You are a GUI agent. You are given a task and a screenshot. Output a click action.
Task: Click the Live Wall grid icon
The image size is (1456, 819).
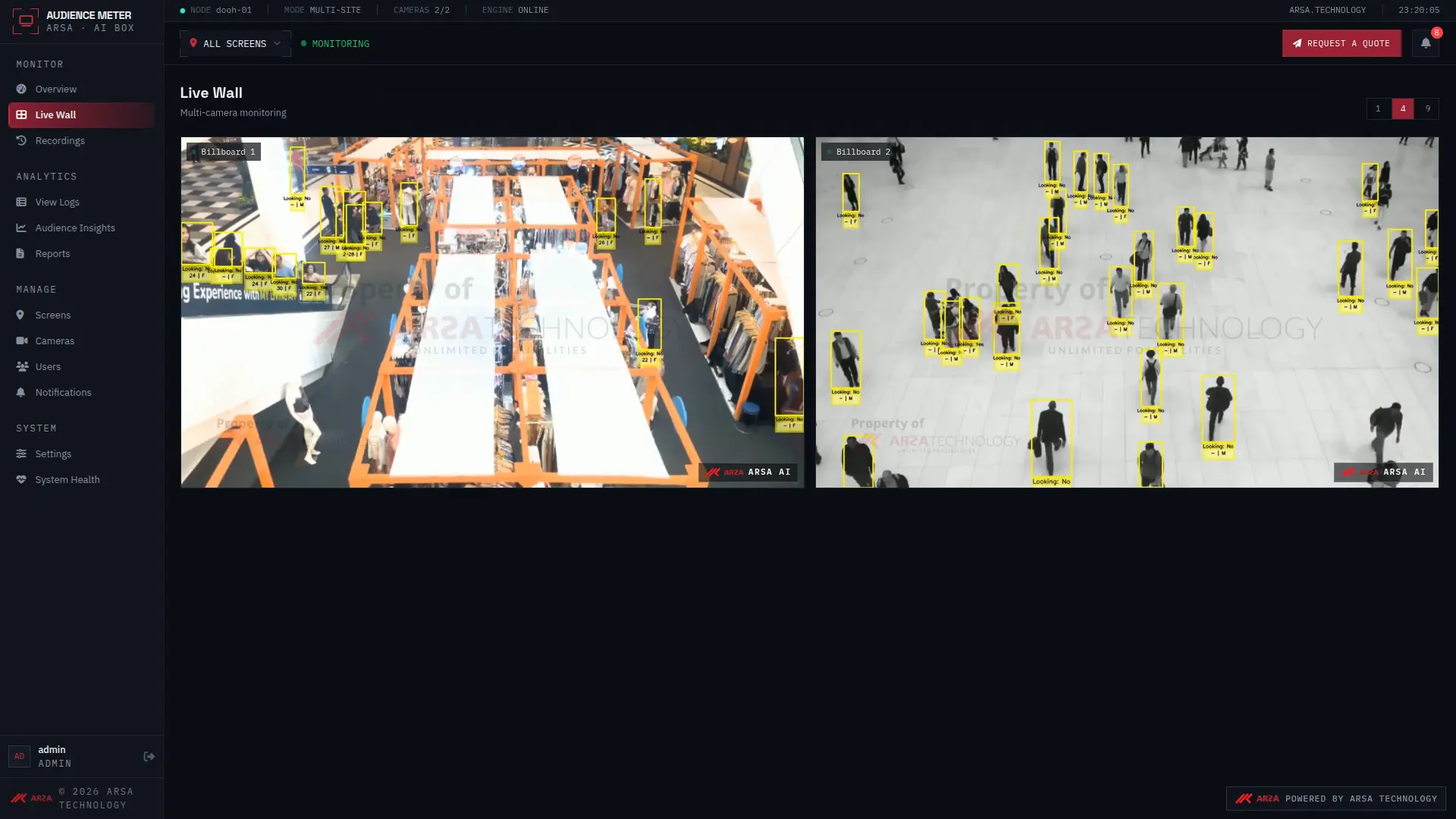21,115
